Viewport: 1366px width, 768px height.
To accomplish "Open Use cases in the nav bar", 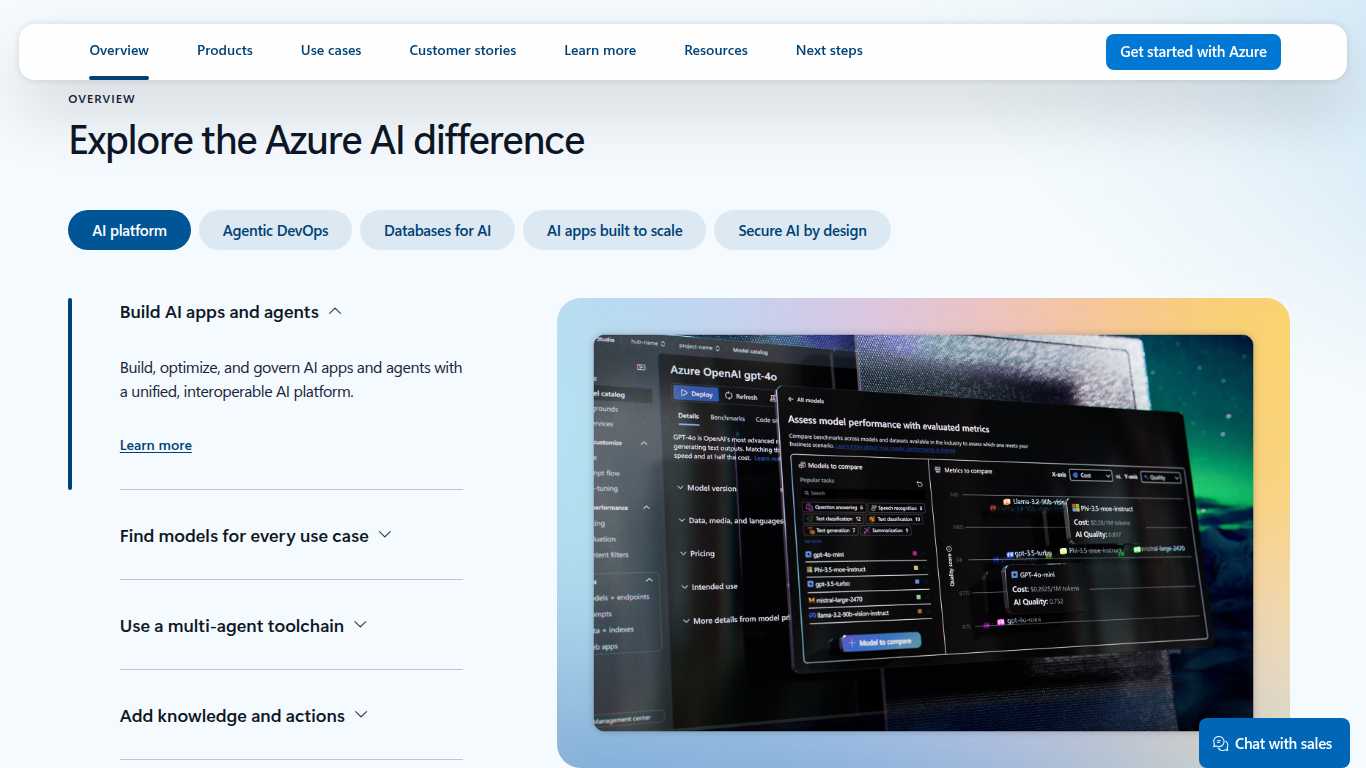I will tap(331, 50).
